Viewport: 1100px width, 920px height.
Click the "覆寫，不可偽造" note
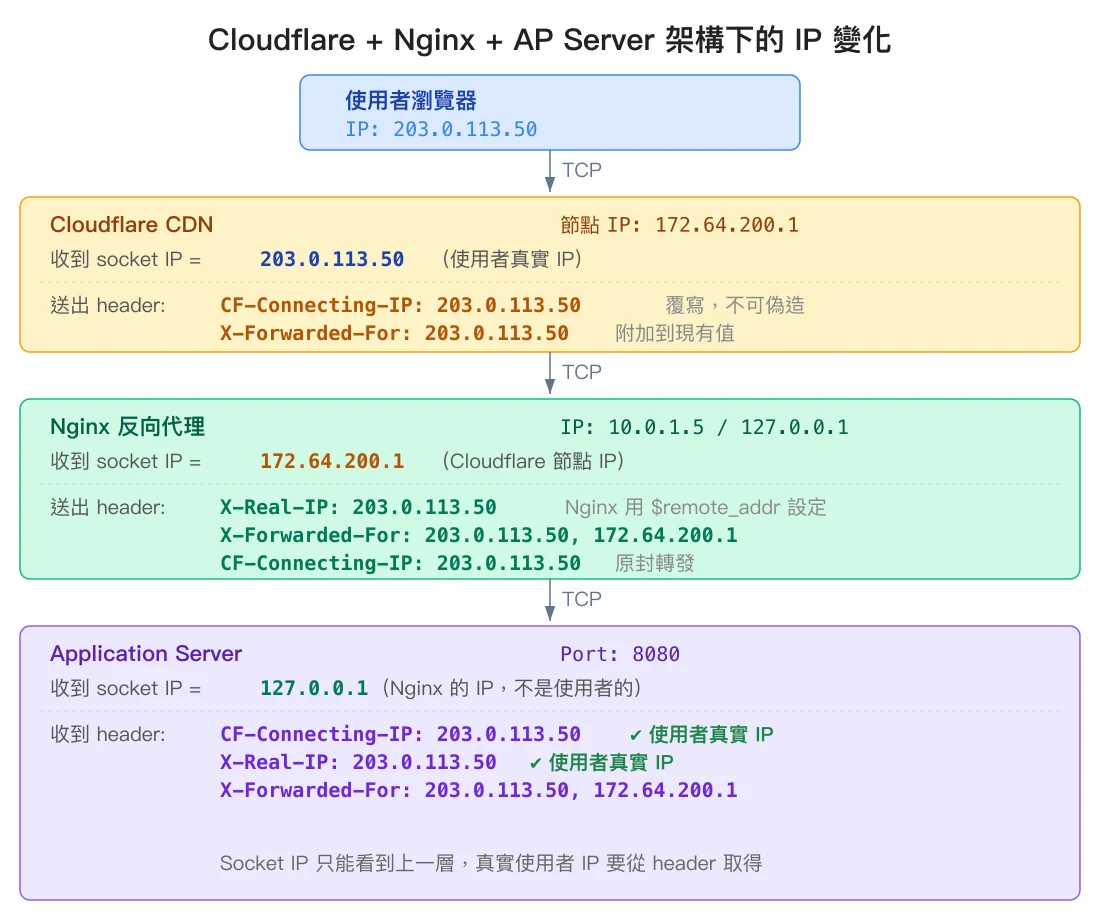click(735, 305)
